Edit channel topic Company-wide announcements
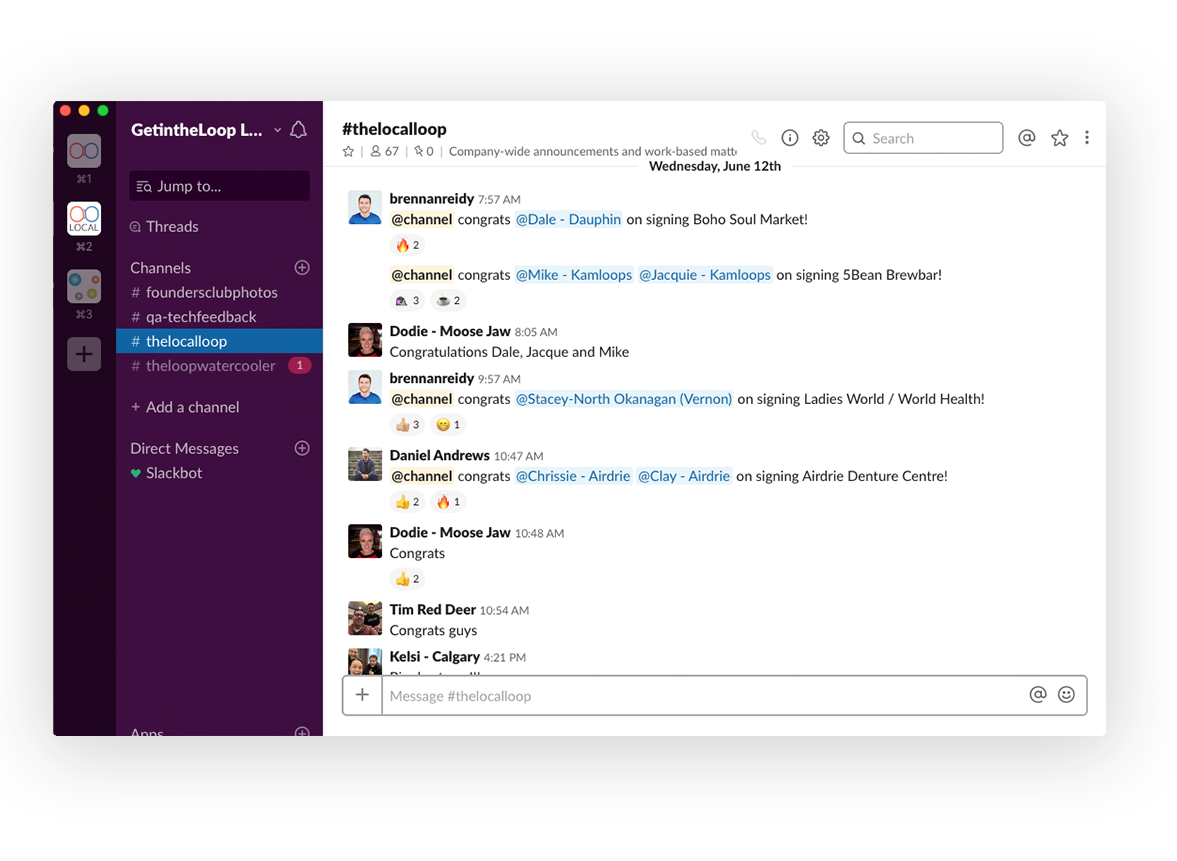This screenshot has height=861, width=1177. click(592, 152)
